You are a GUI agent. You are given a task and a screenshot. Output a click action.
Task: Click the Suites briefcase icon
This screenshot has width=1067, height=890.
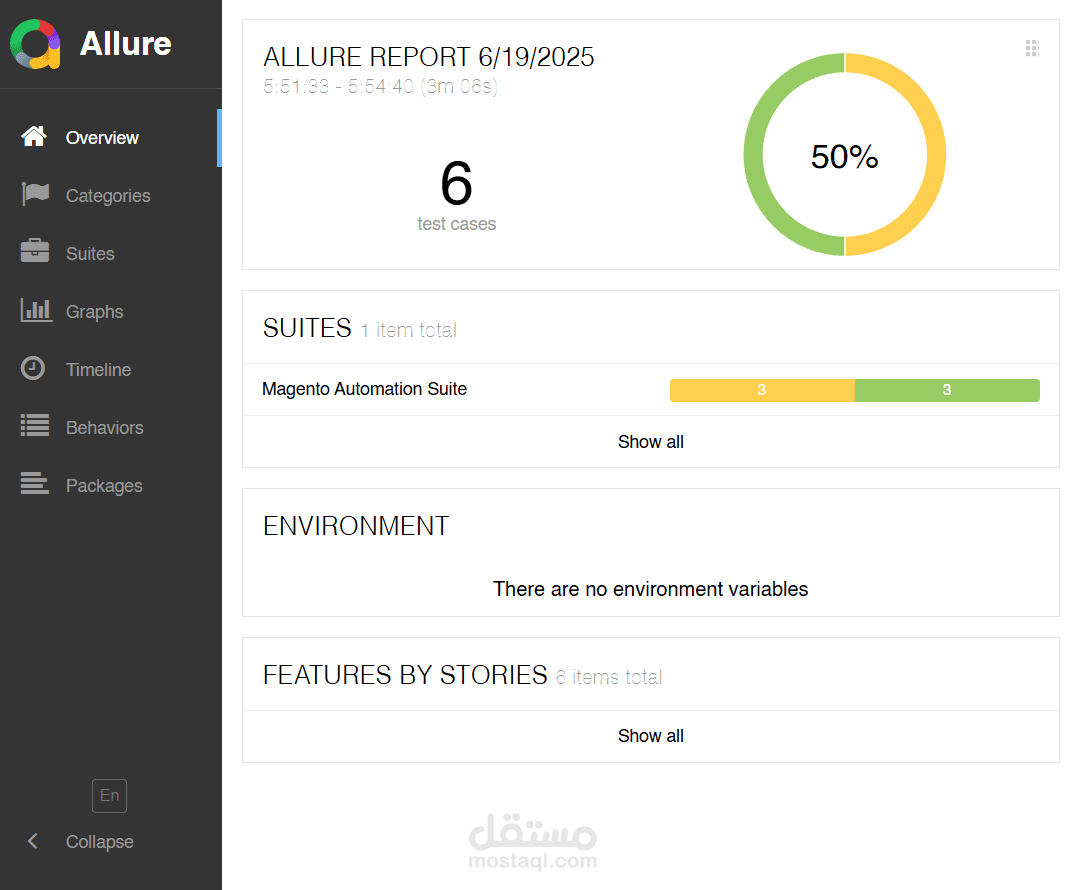35,253
